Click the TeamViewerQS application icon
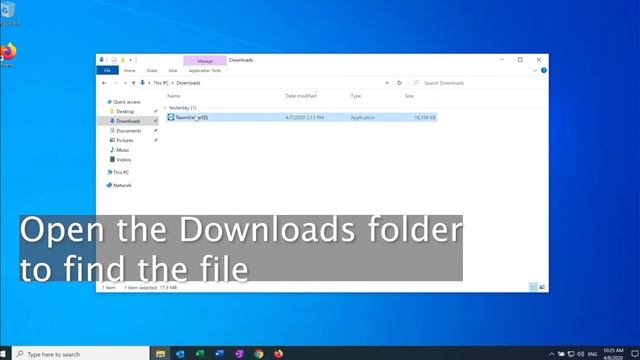 [171, 117]
